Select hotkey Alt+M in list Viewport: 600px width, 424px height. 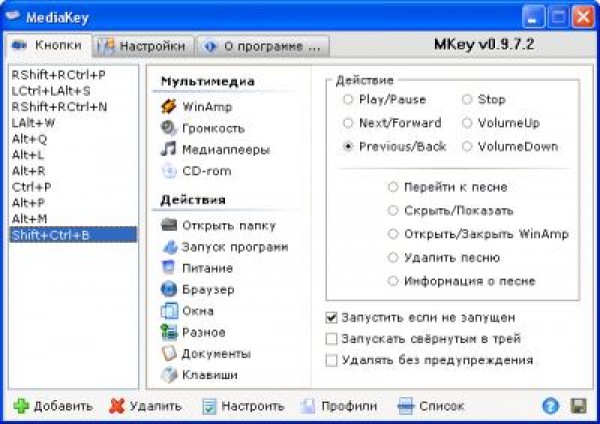click(73, 219)
